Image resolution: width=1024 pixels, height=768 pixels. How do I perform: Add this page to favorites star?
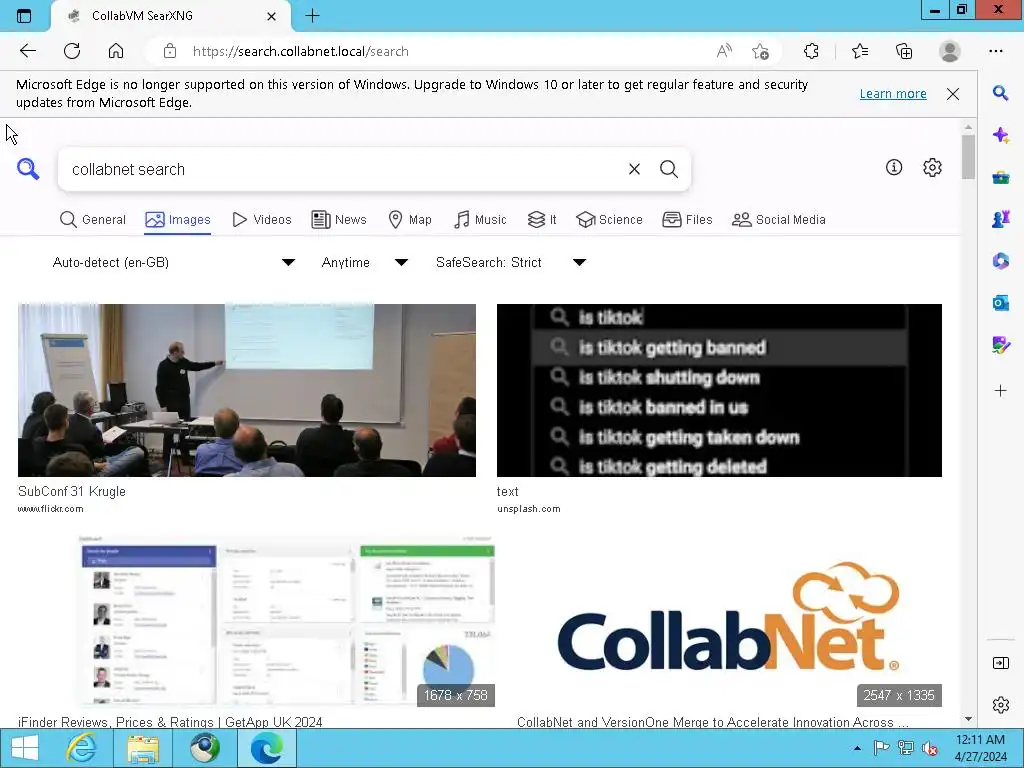pos(760,51)
